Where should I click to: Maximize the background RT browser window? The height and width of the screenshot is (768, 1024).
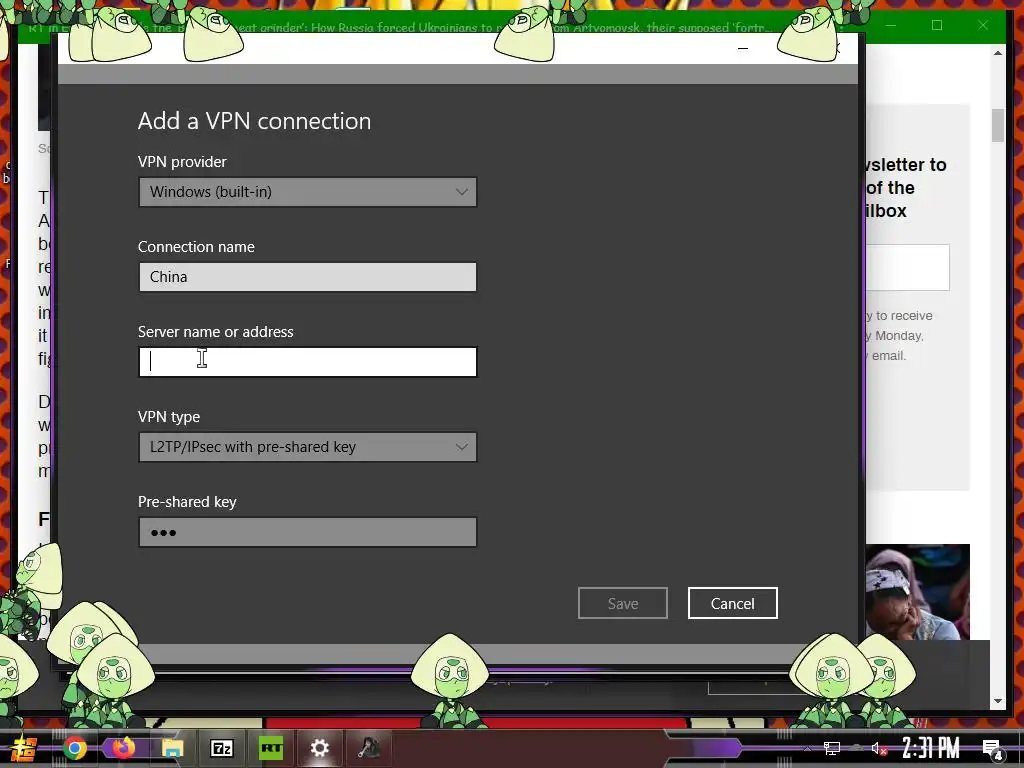coord(936,25)
